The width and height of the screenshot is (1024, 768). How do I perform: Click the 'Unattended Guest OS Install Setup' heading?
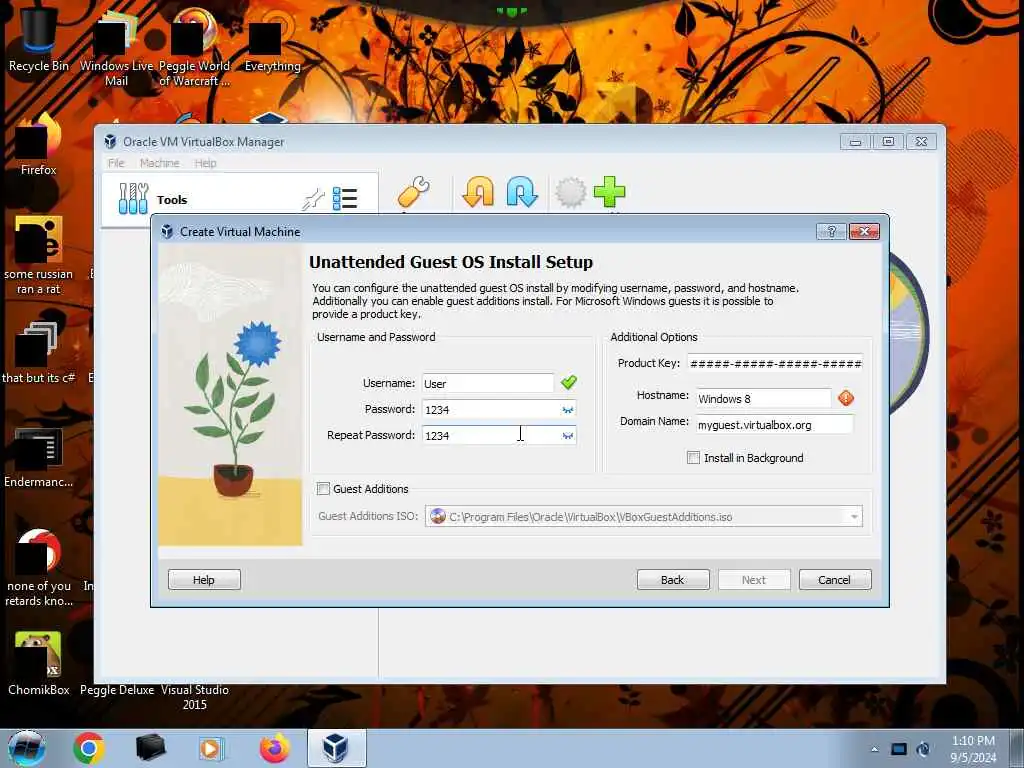[451, 262]
